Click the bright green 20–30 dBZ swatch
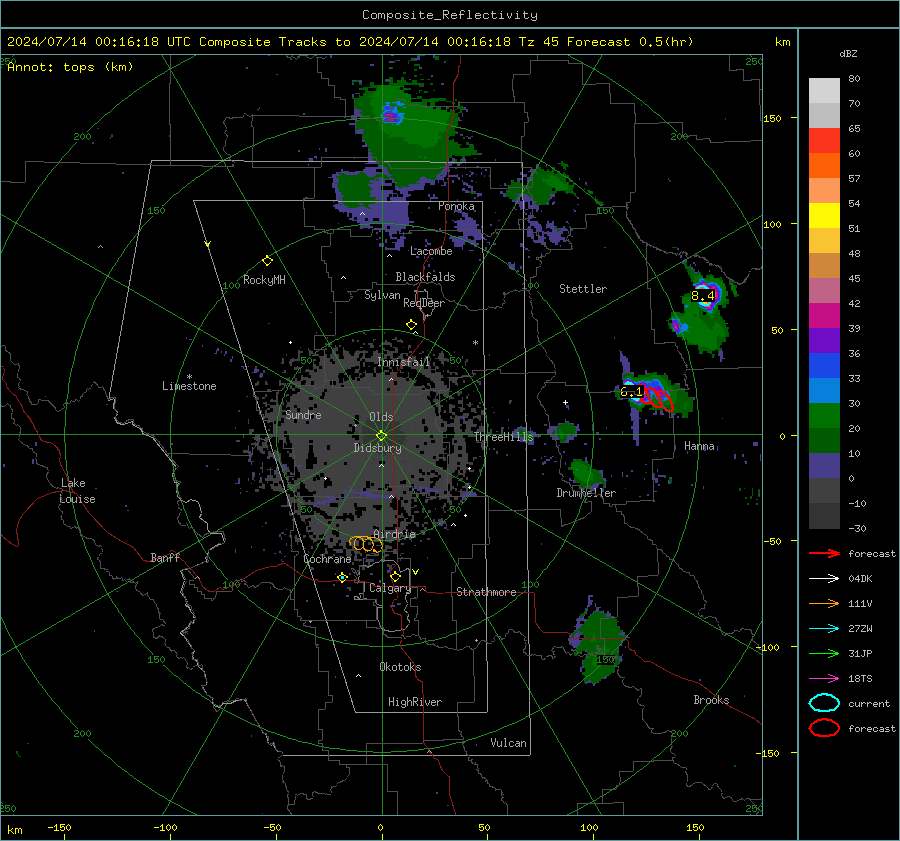 tap(824, 415)
